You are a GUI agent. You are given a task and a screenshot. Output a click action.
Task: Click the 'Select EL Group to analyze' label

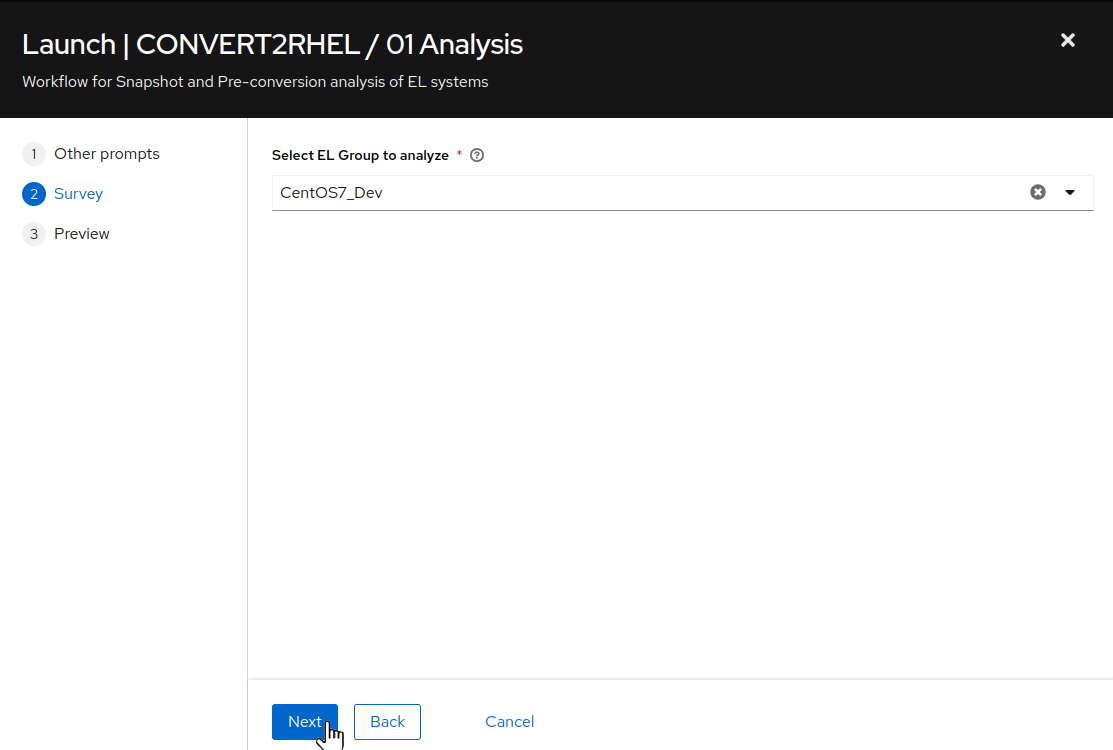[360, 155]
